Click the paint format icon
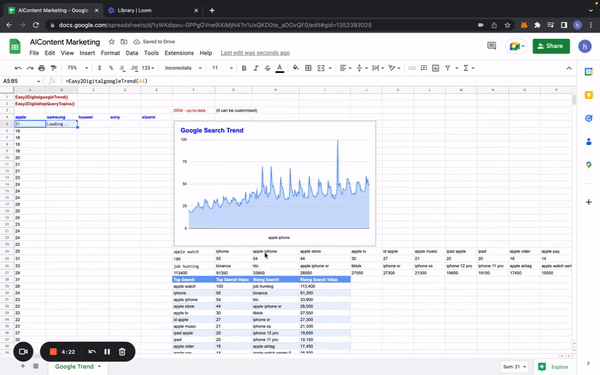The width and height of the screenshot is (600, 375). coord(54,68)
